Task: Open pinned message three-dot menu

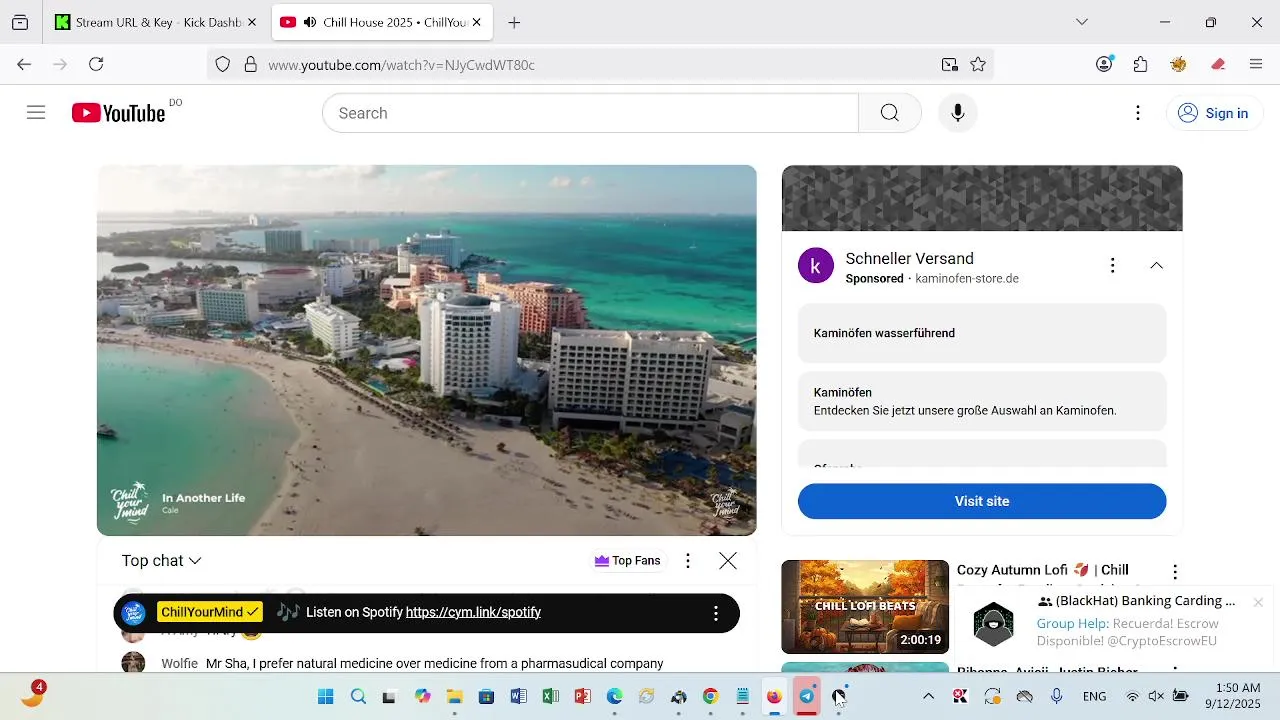Action: point(715,613)
